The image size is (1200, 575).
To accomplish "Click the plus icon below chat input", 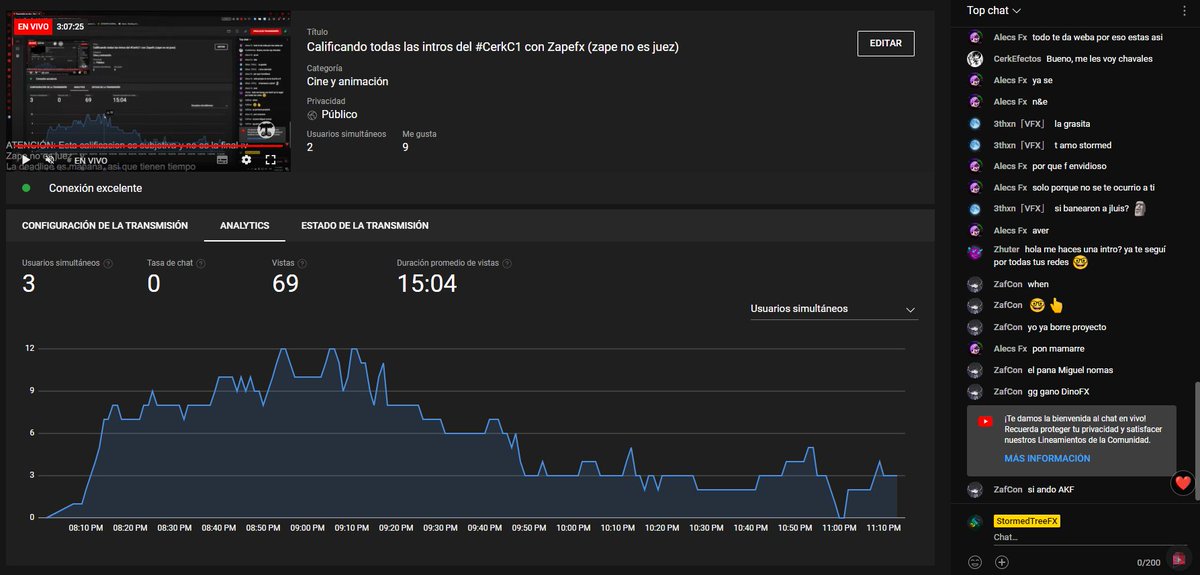I will coord(1002,562).
